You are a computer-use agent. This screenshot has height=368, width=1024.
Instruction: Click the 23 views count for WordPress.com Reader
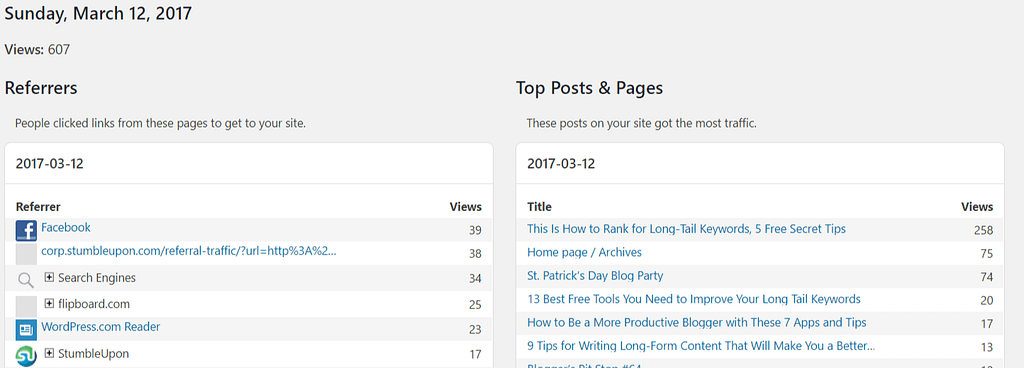475,329
